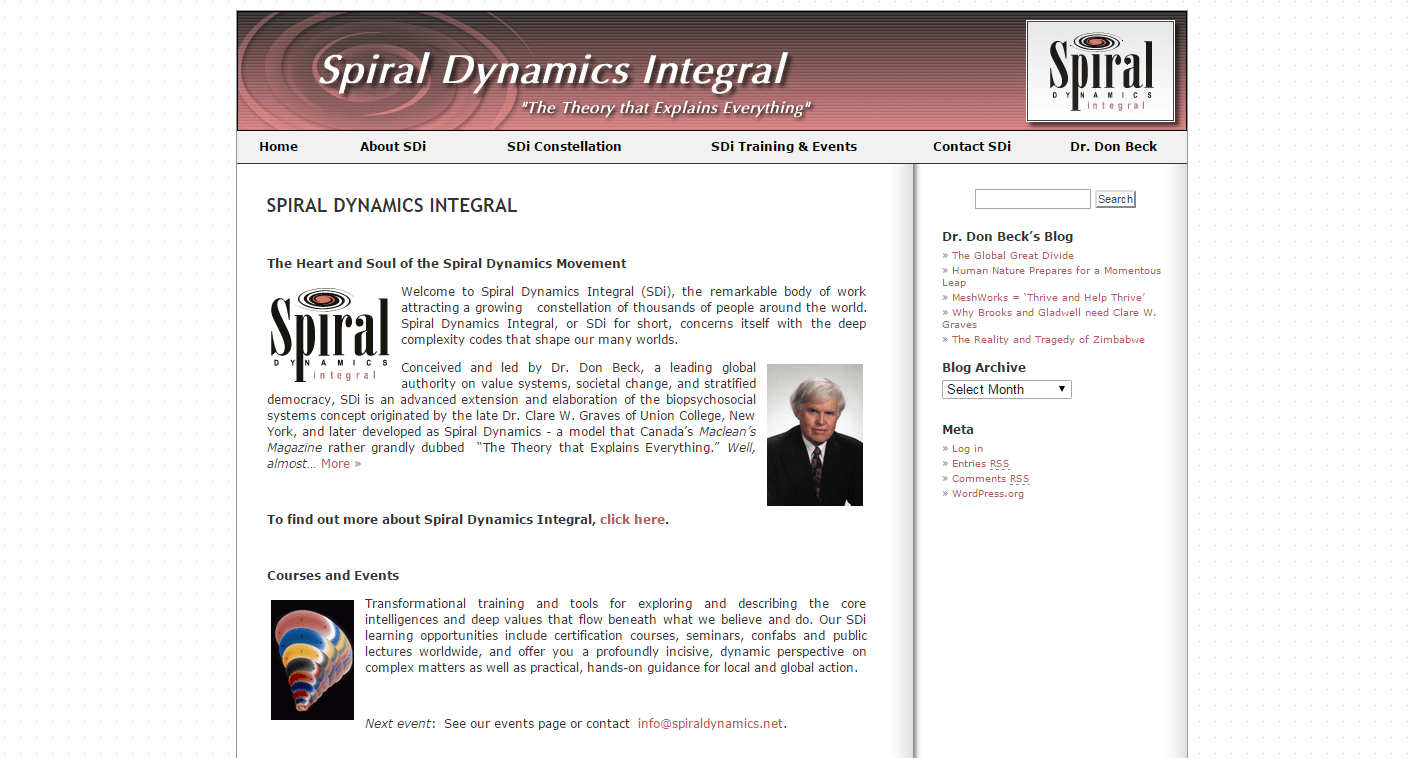Open the Entries RSS feed link
Viewport: 1423px width, 758px height.
[x=980, y=464]
